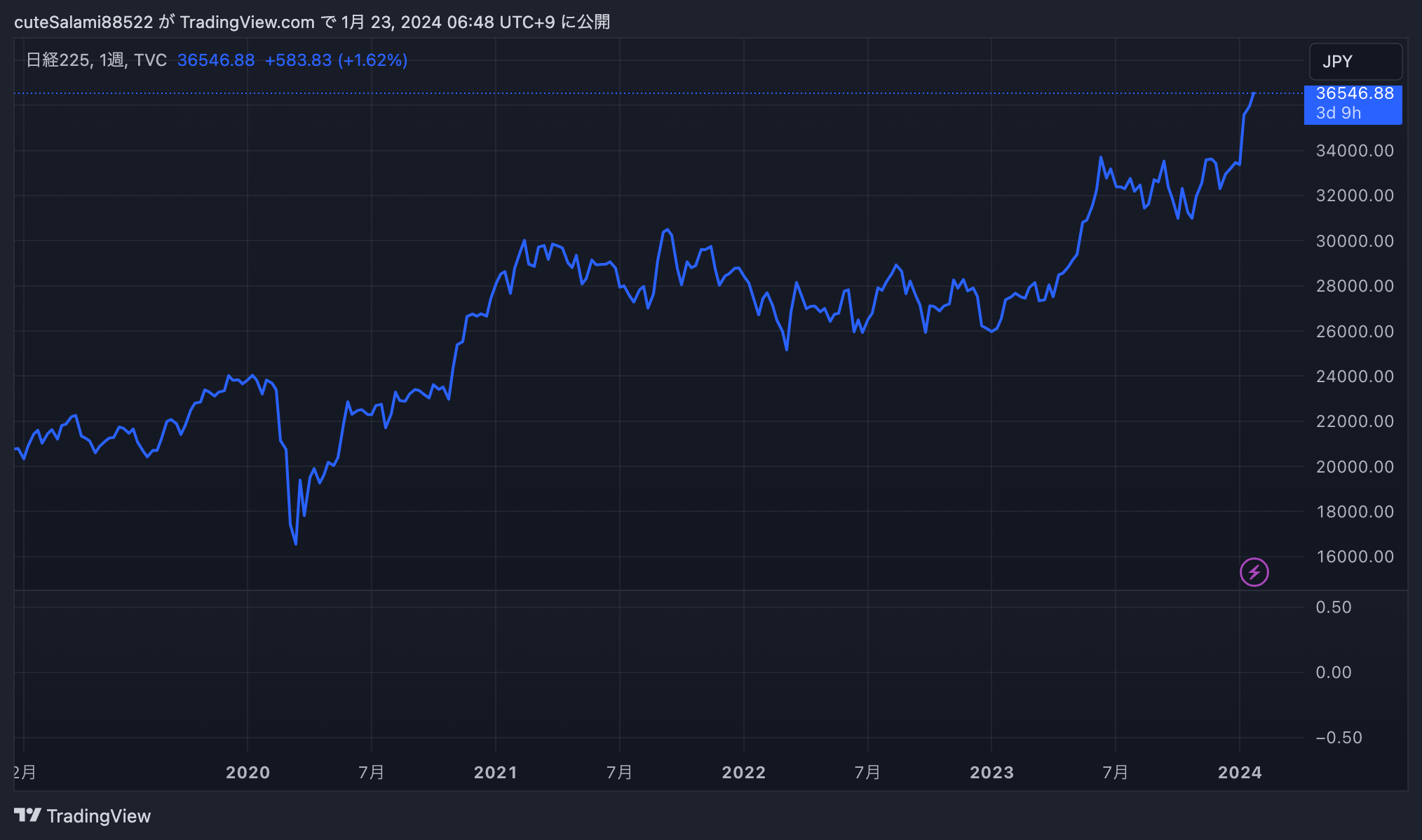1422x840 pixels.
Task: Click the 2022 label on time axis
Action: [x=744, y=773]
